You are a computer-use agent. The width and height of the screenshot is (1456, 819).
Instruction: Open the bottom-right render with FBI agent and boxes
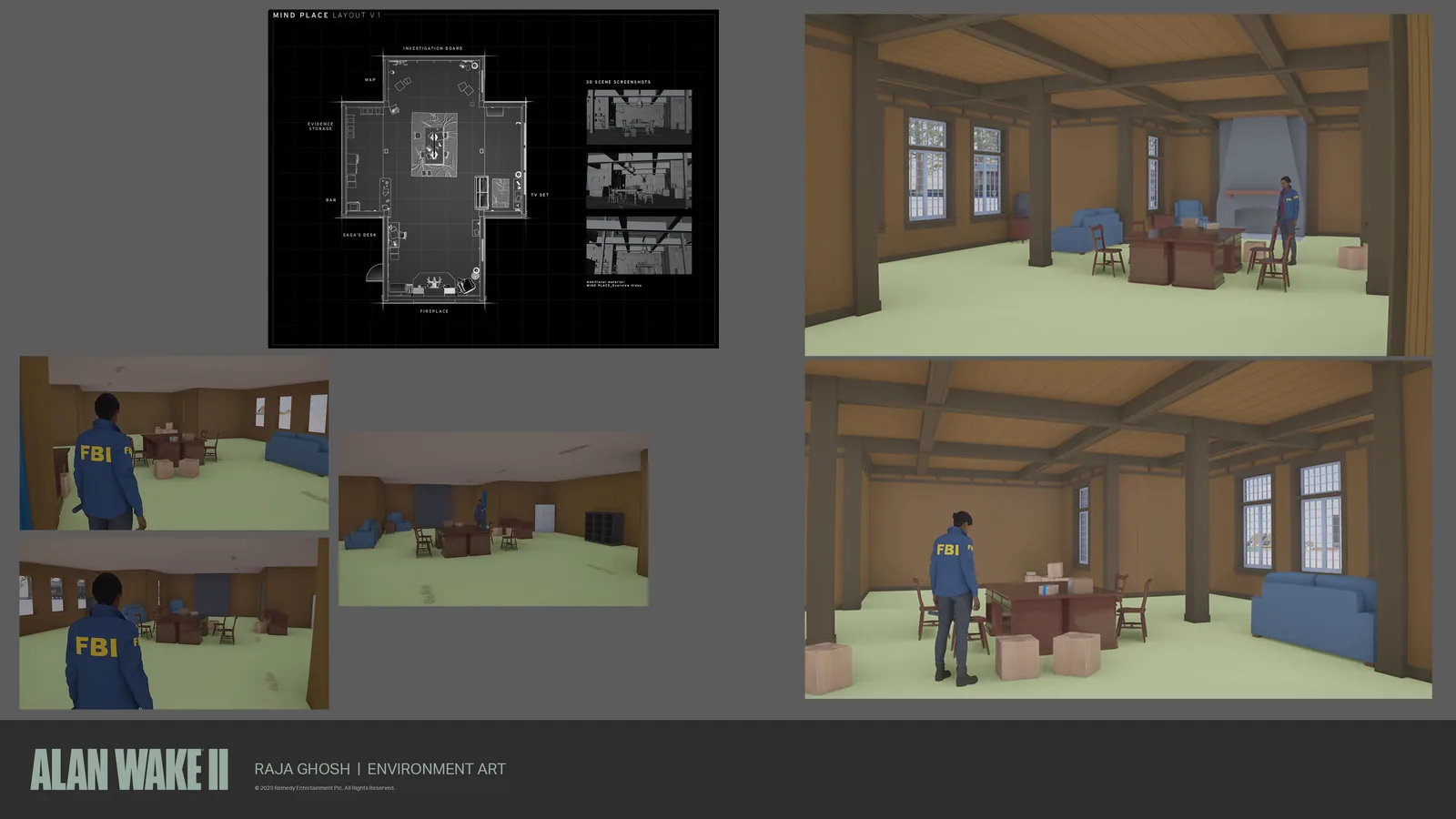point(1117,530)
